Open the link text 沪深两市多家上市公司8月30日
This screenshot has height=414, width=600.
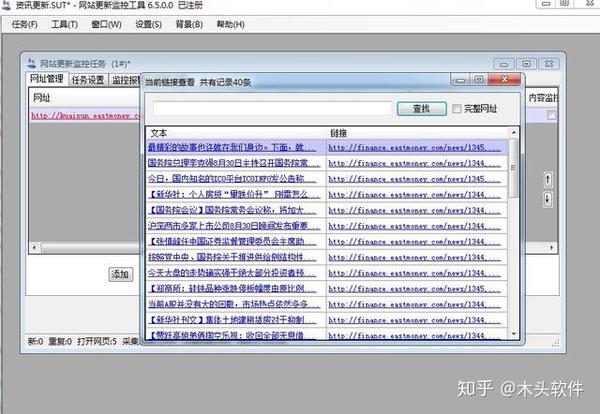pyautogui.click(x=233, y=226)
